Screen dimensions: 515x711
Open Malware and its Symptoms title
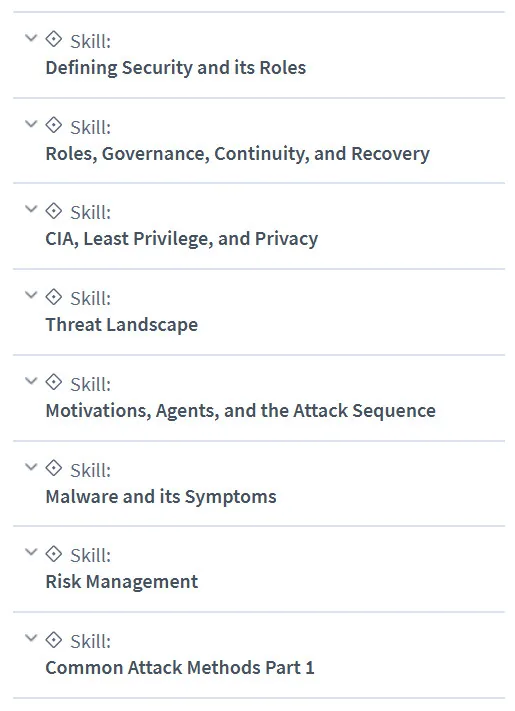pyautogui.click(x=161, y=497)
